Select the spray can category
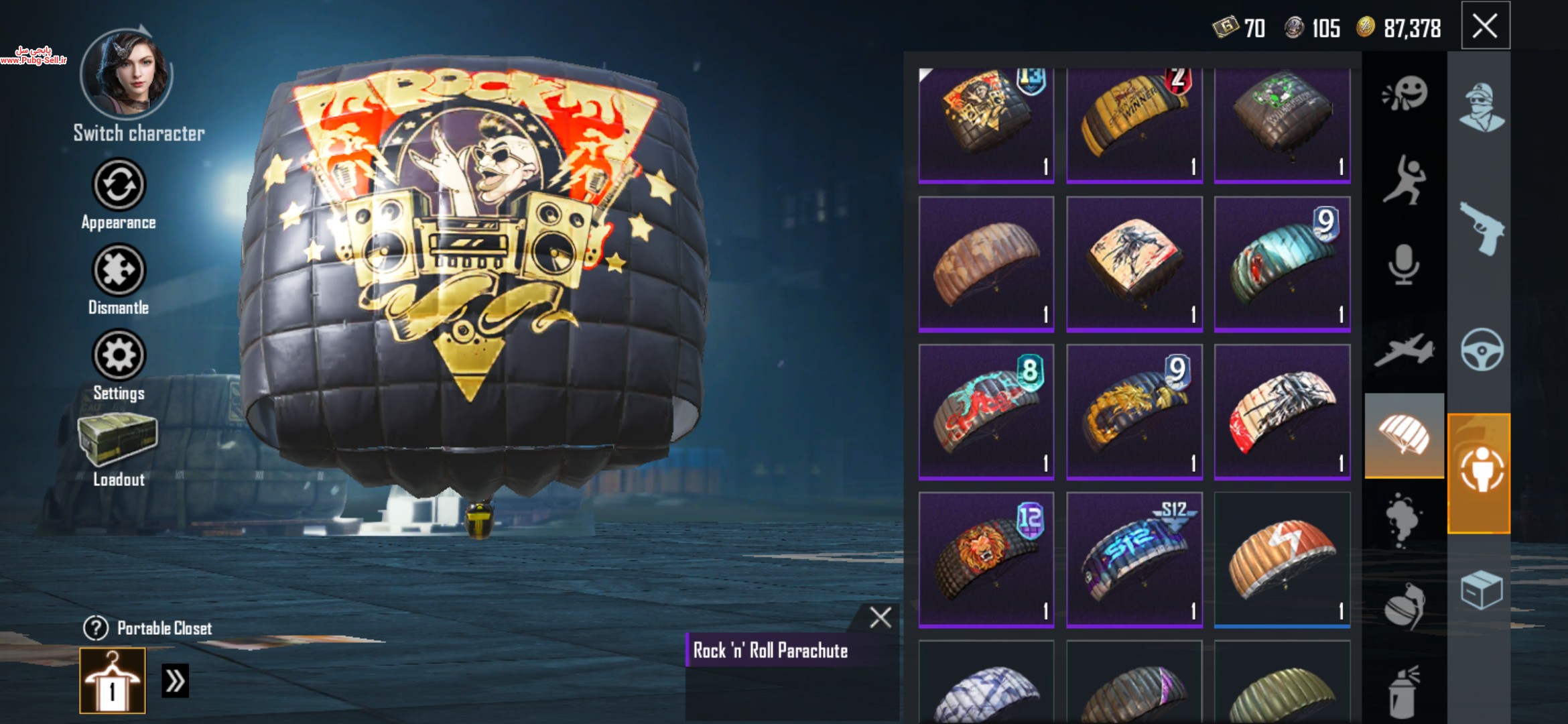Image resolution: width=1568 pixels, height=724 pixels. (1404, 690)
